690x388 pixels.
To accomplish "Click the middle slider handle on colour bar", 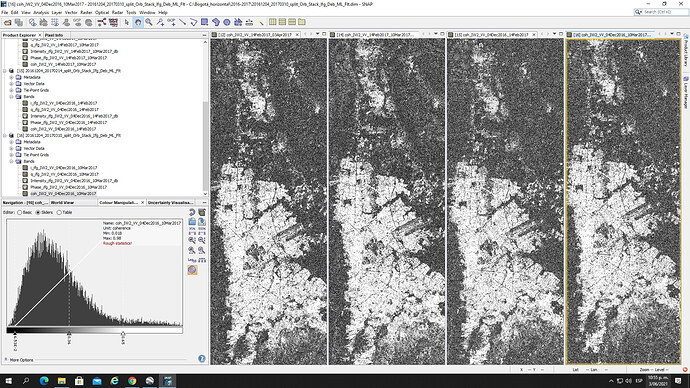I will [69, 334].
